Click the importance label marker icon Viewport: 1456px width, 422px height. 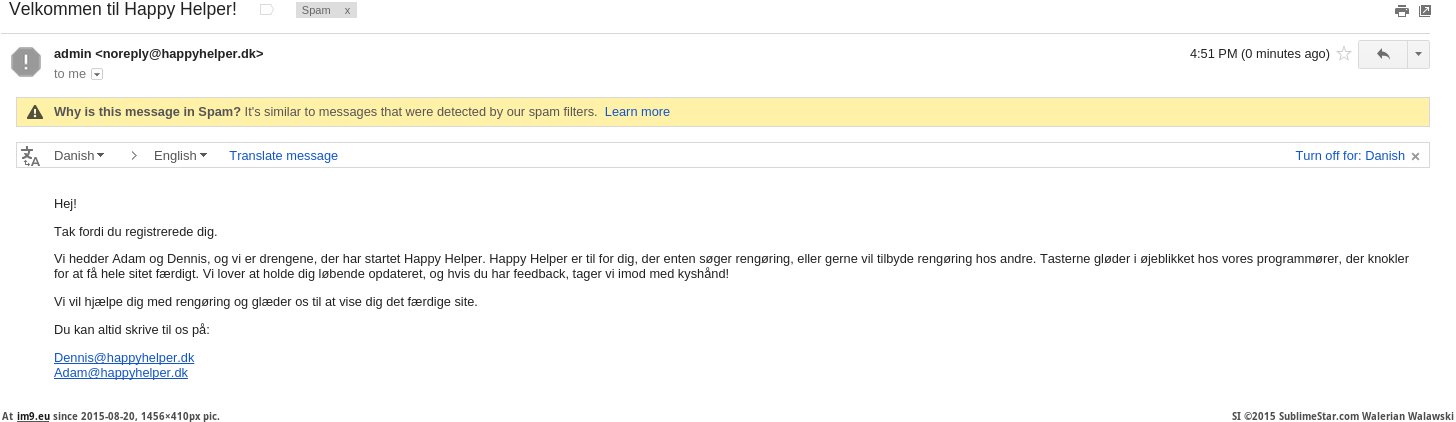click(267, 10)
